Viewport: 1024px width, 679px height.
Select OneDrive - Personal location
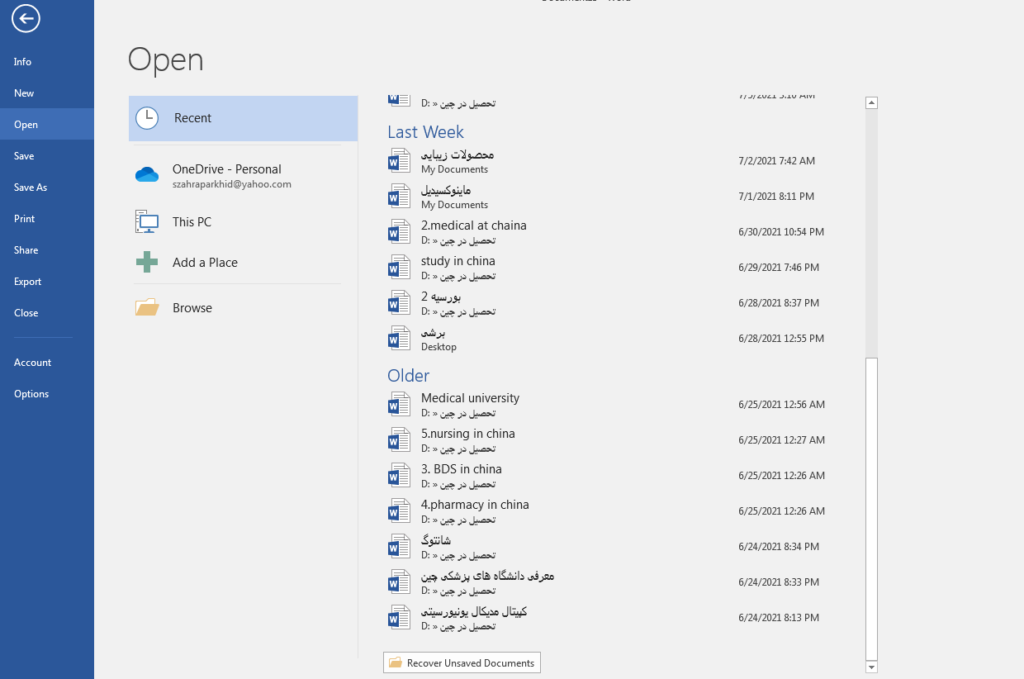(x=243, y=175)
